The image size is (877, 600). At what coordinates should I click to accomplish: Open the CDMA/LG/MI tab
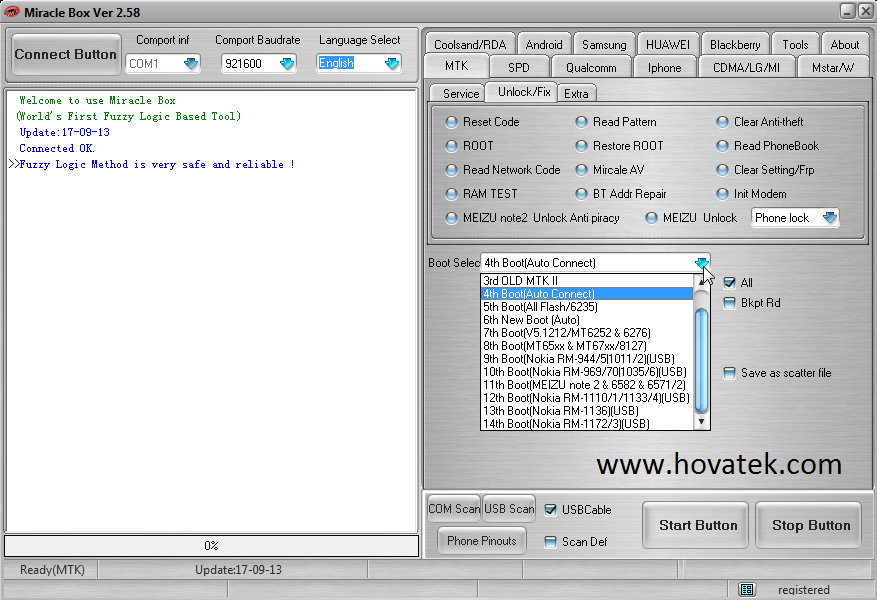[x=746, y=68]
